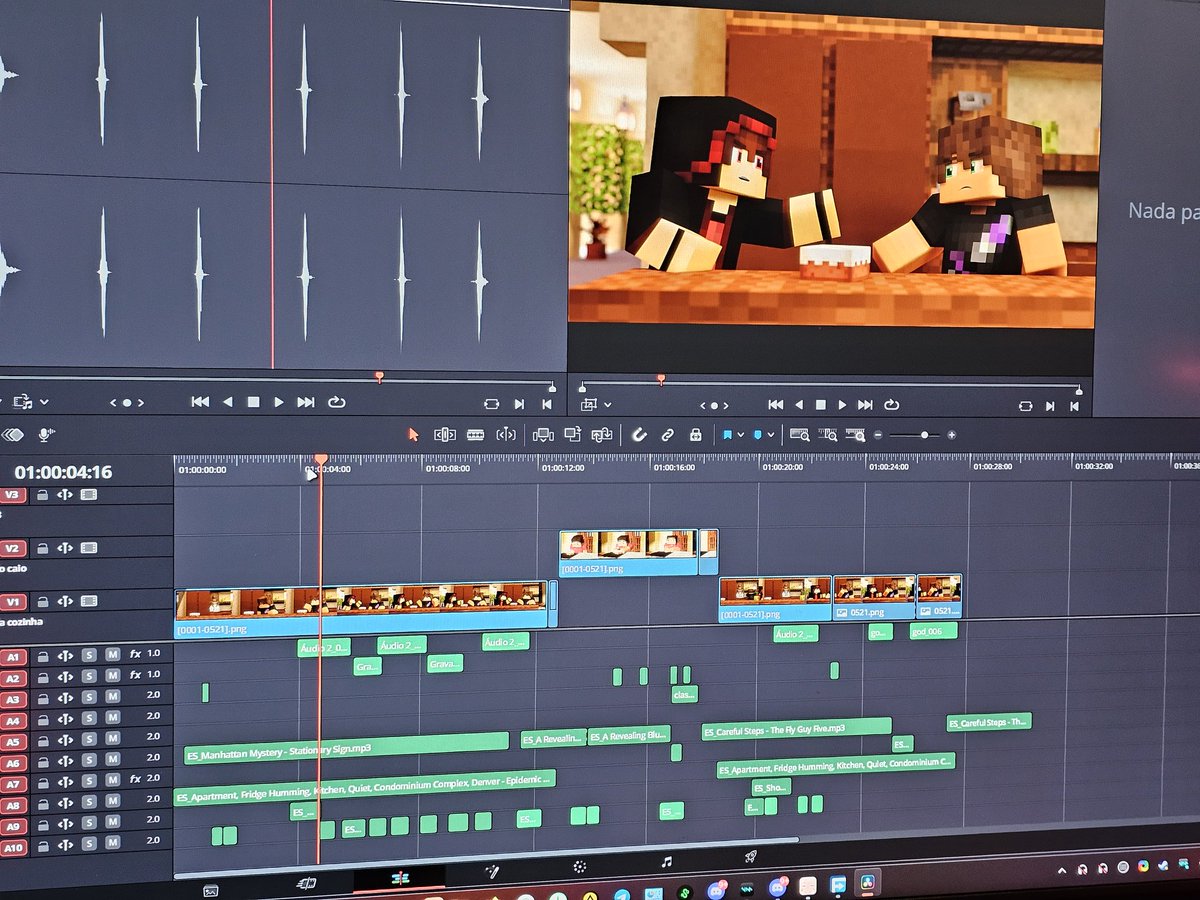Viewport: 1200px width, 900px height.
Task: Switch to the Fusion page tab
Action: (x=492, y=871)
